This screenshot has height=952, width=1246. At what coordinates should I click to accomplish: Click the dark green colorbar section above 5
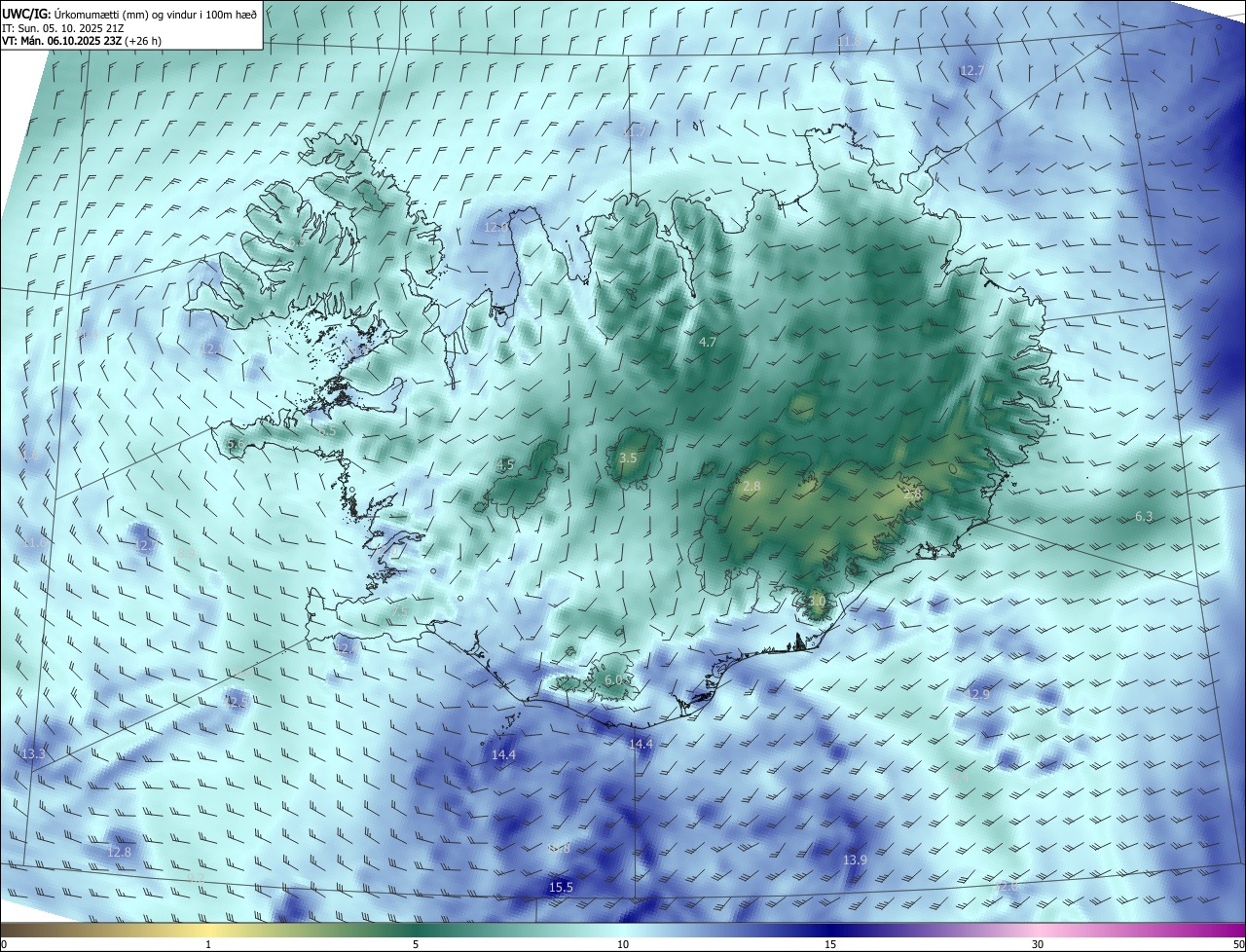[x=416, y=930]
